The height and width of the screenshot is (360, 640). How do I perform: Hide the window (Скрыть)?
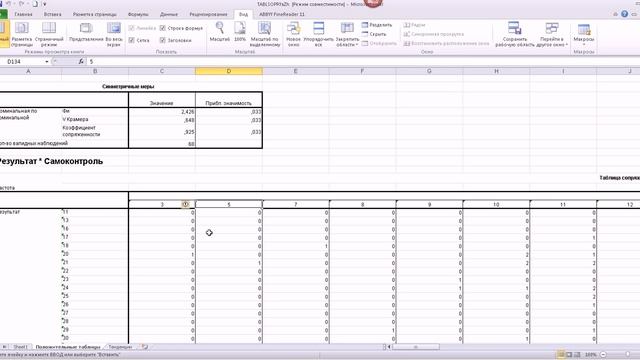pos(374,34)
